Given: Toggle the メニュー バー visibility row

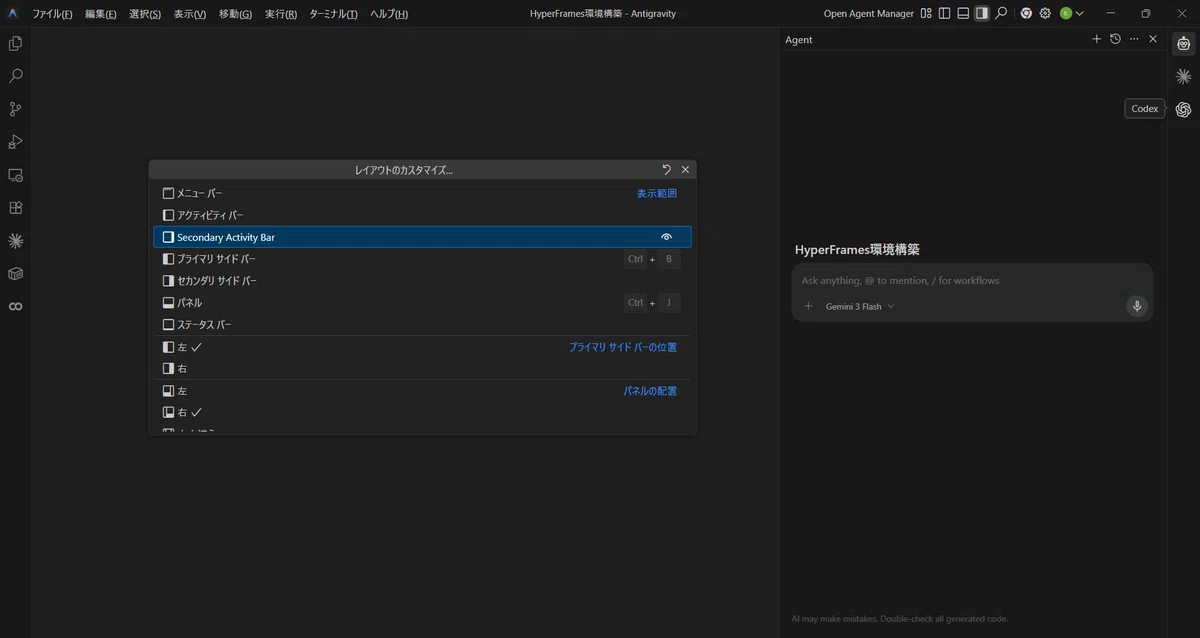Looking at the screenshot, I should tap(422, 193).
